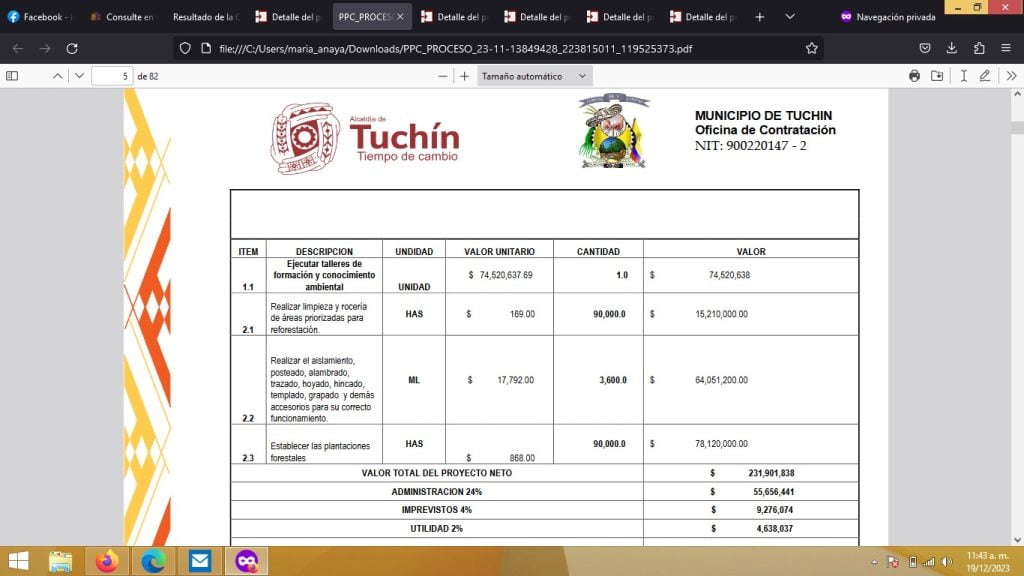
Task: Click the ADMINISTRACION 24% row label
Action: point(436,492)
